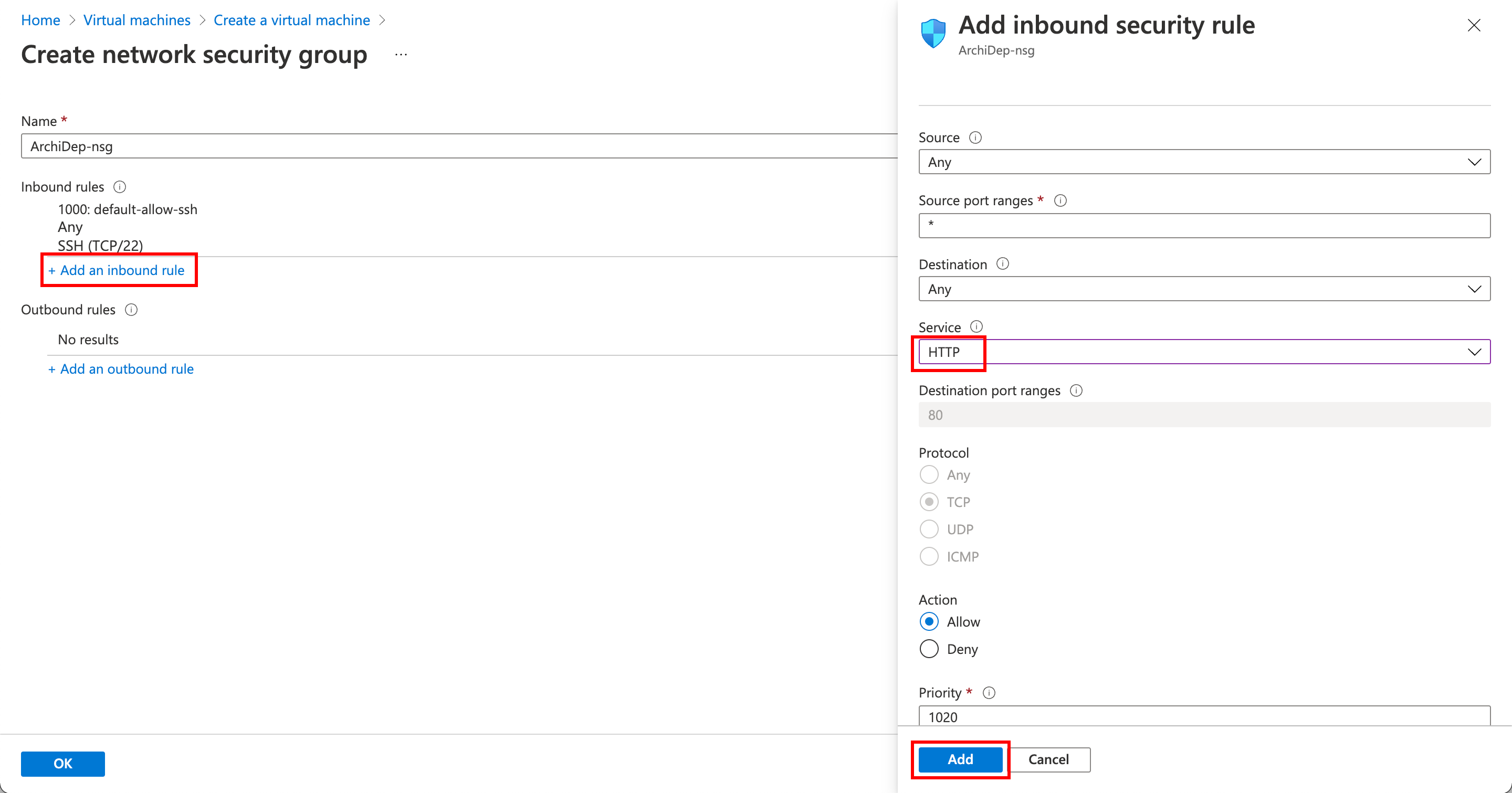Click the Outbound rules info icon

(131, 310)
